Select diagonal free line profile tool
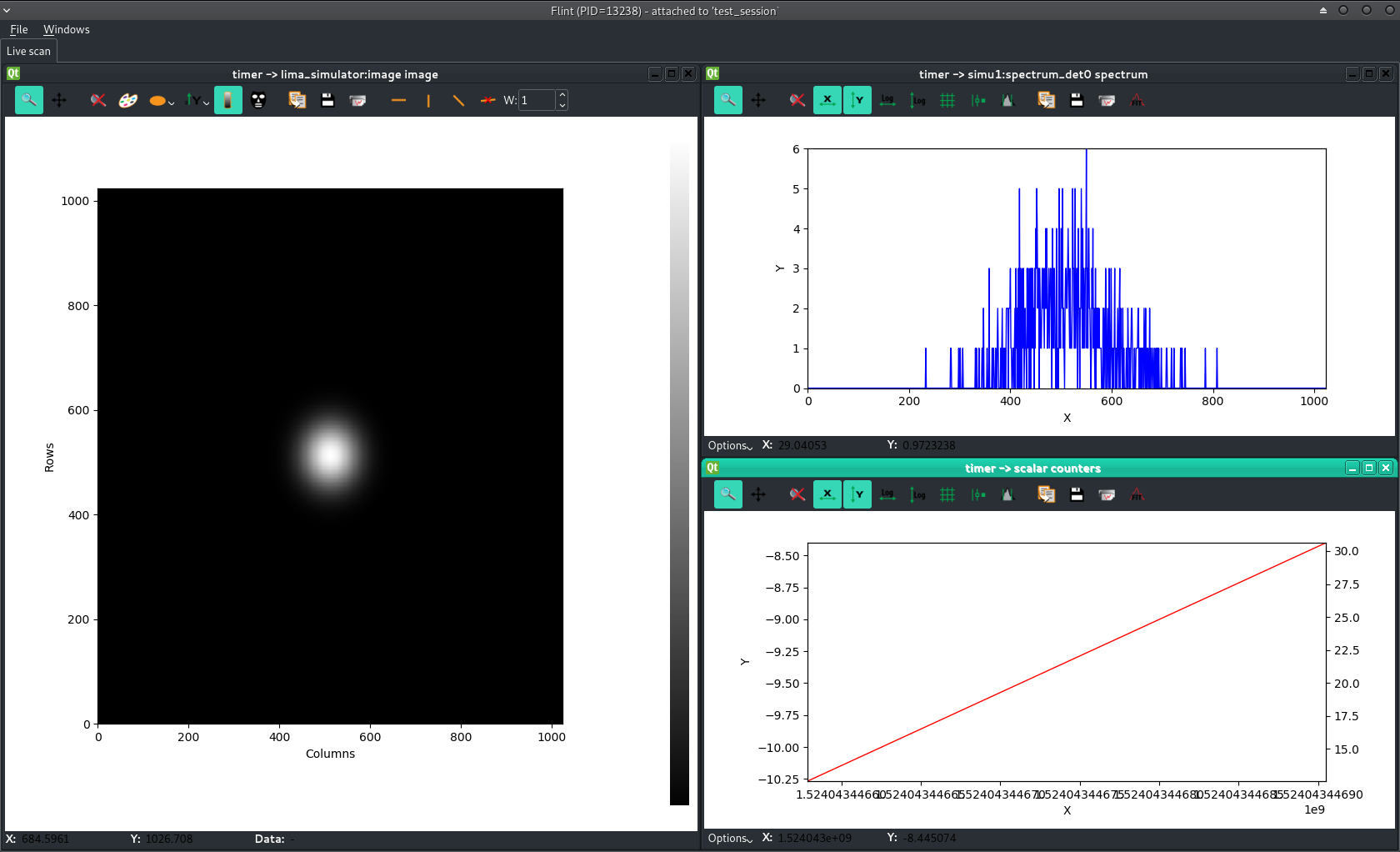Screen dimensions: 1400x852 [x=458, y=100]
